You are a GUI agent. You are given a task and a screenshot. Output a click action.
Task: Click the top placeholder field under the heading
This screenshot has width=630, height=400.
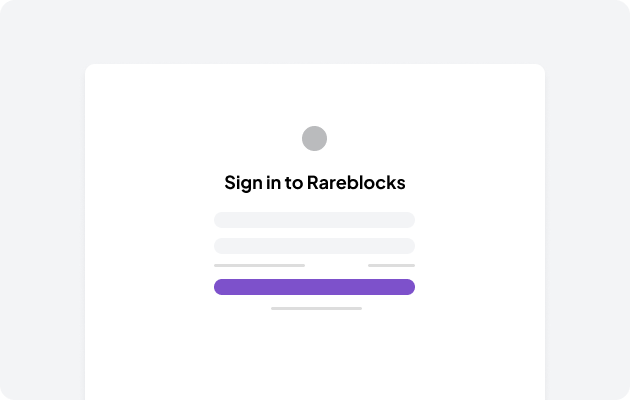point(314,220)
